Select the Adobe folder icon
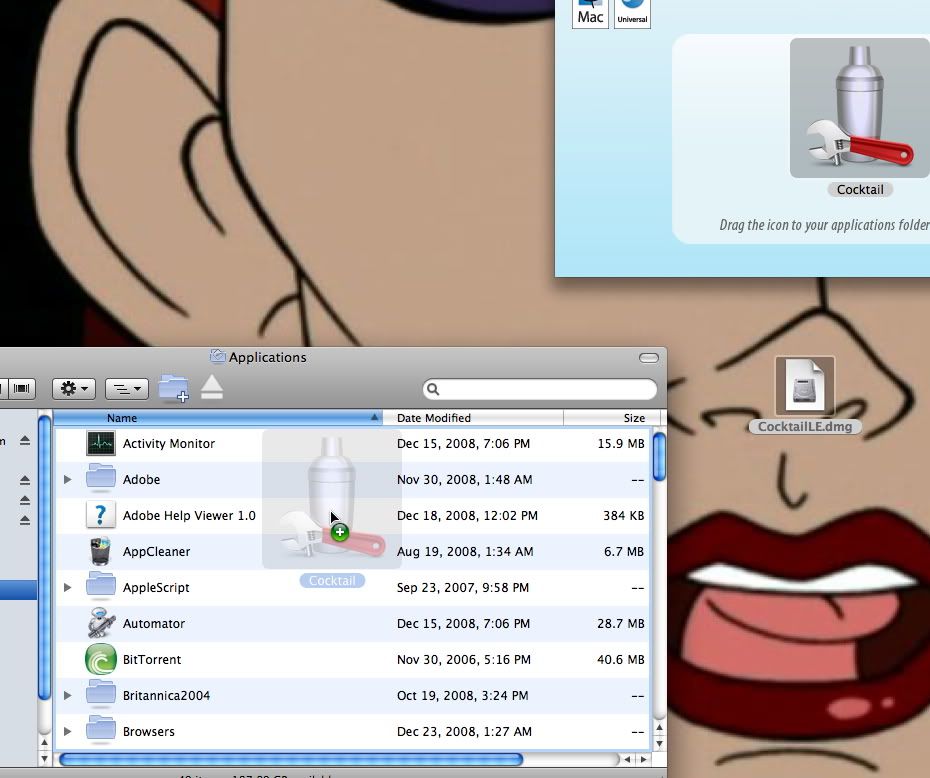The width and height of the screenshot is (930, 778). point(101,478)
